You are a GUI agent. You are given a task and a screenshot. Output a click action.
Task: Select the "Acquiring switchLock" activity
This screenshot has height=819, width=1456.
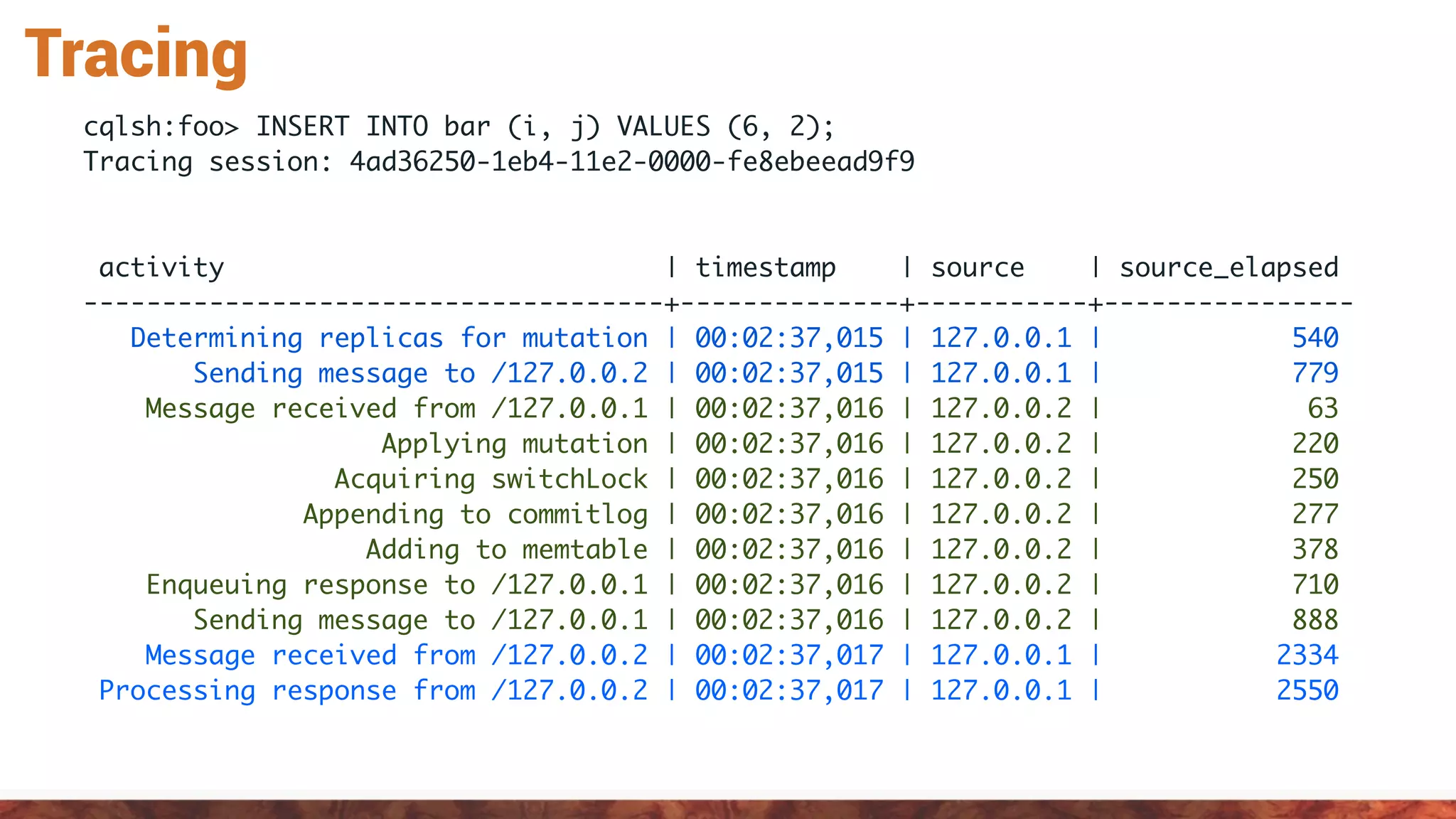click(491, 478)
